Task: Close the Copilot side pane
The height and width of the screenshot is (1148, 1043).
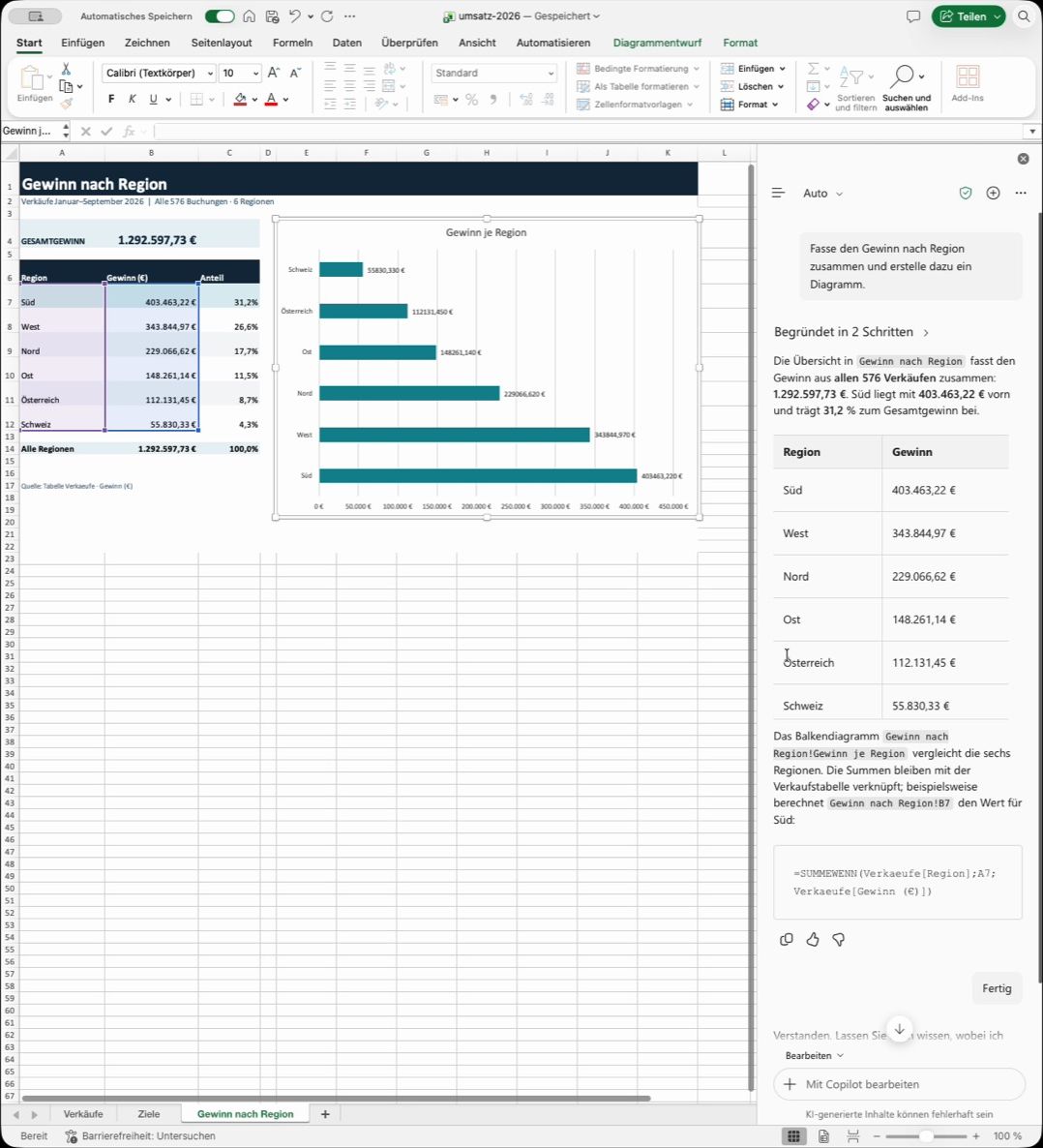Action: (1024, 159)
